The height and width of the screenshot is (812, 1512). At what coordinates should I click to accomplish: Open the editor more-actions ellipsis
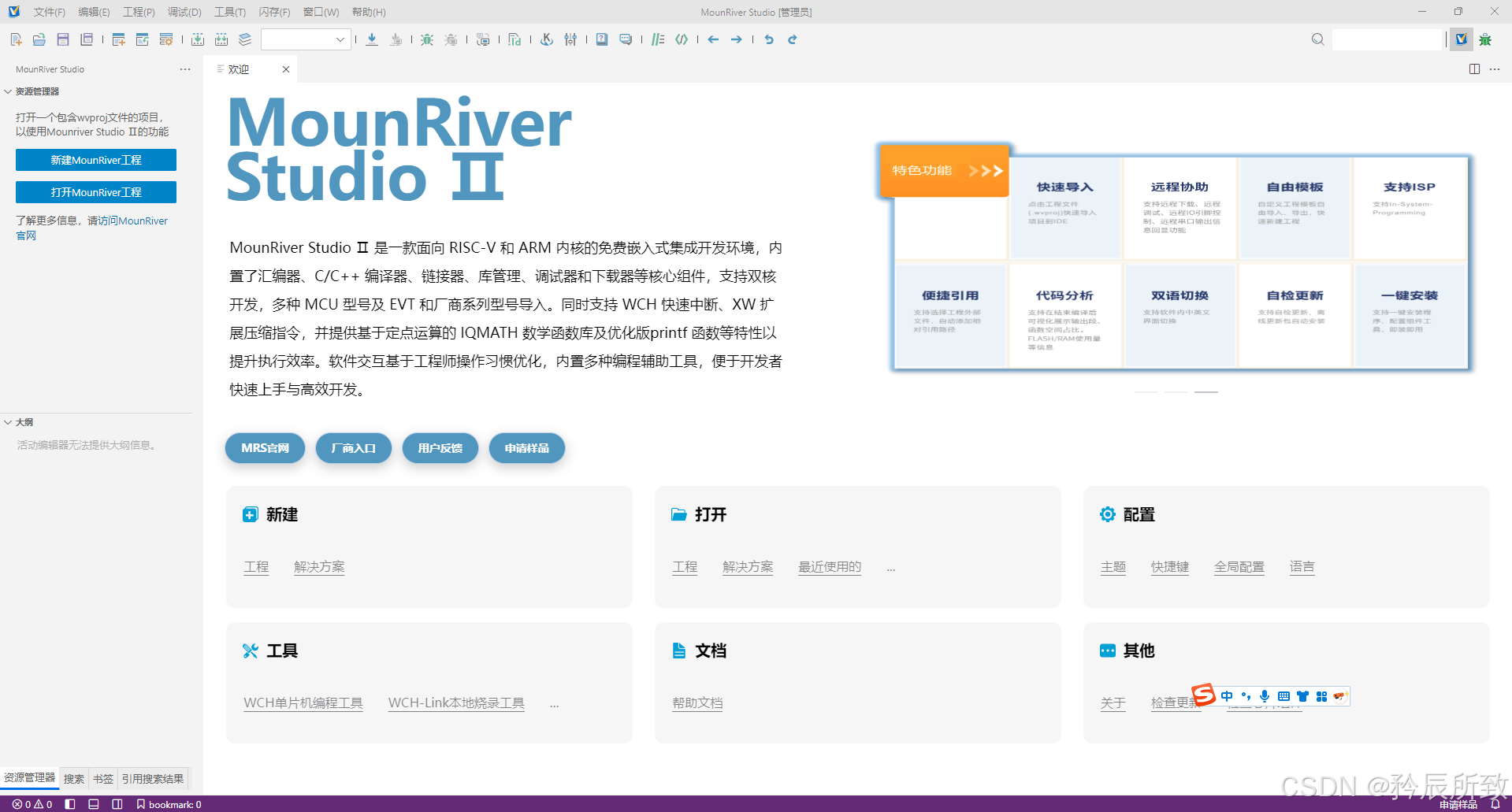tap(1495, 69)
